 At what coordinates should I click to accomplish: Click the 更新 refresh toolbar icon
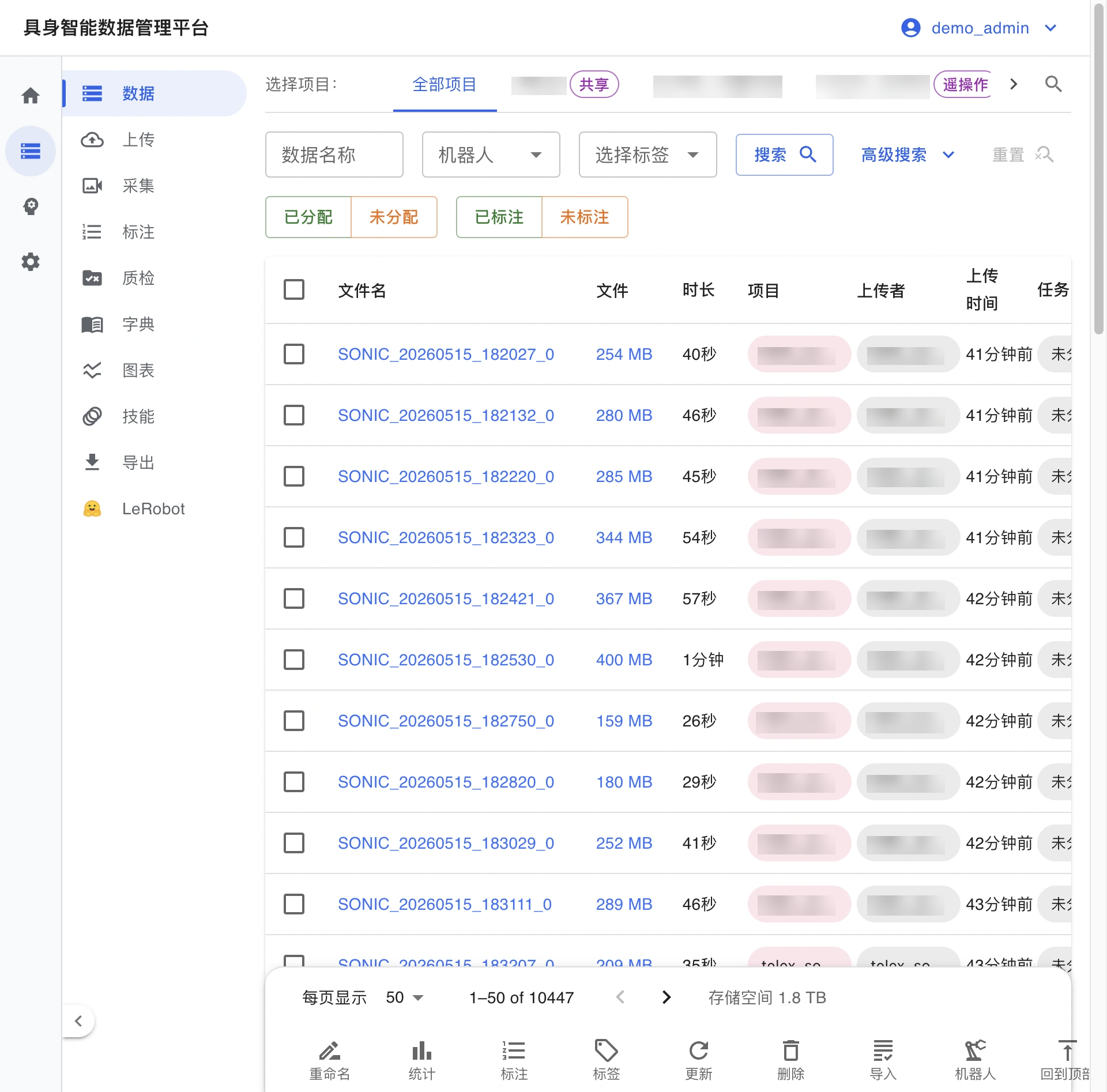click(x=699, y=1051)
